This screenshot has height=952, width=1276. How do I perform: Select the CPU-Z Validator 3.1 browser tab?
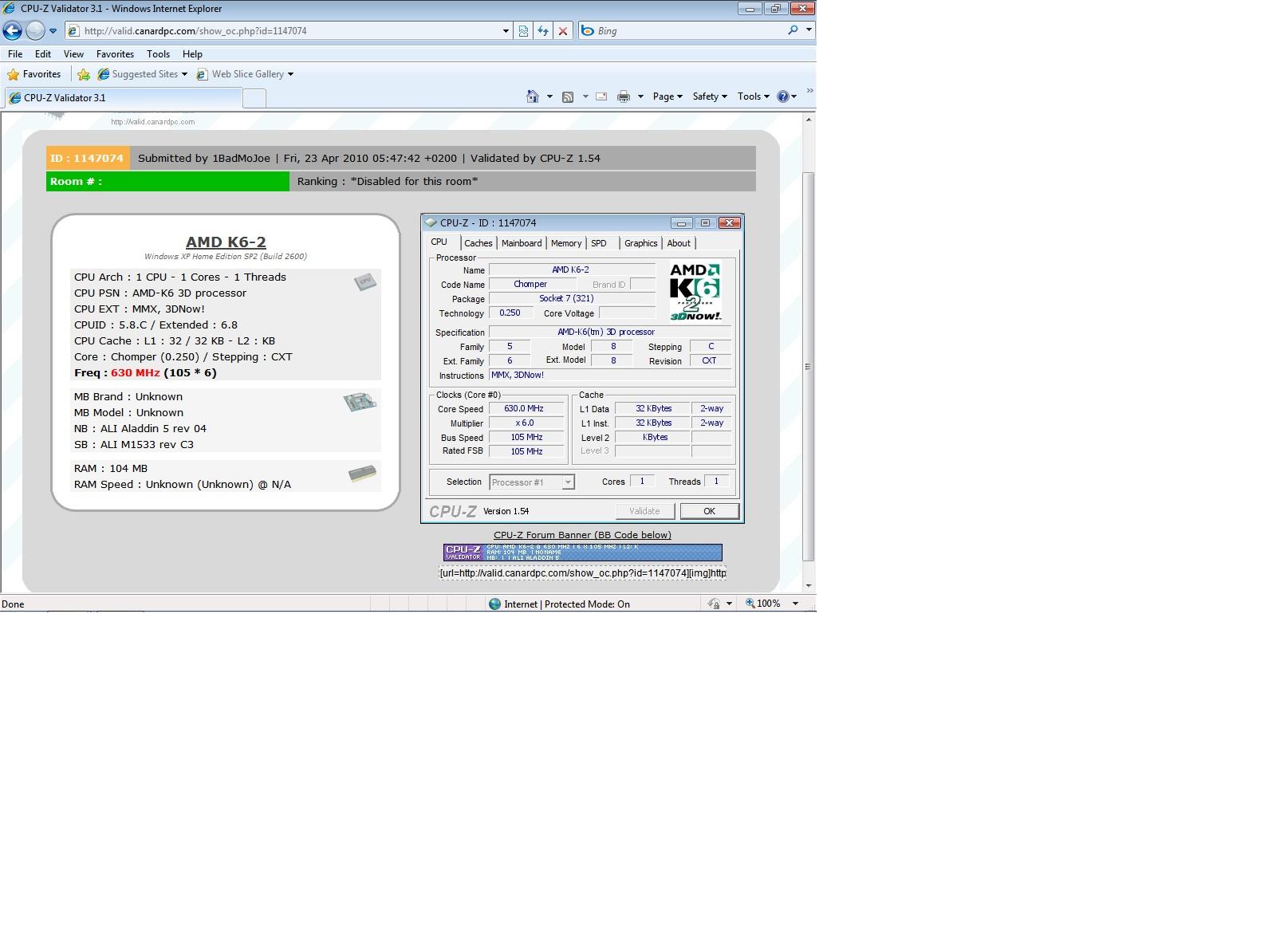[x=123, y=98]
